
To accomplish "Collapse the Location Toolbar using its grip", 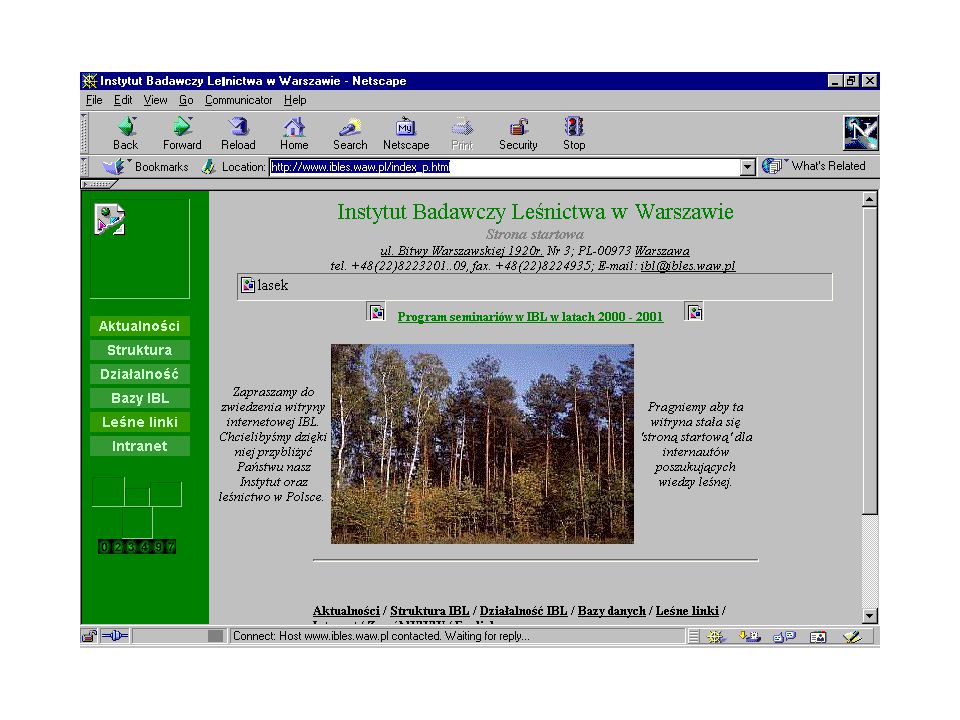I will coord(85,167).
